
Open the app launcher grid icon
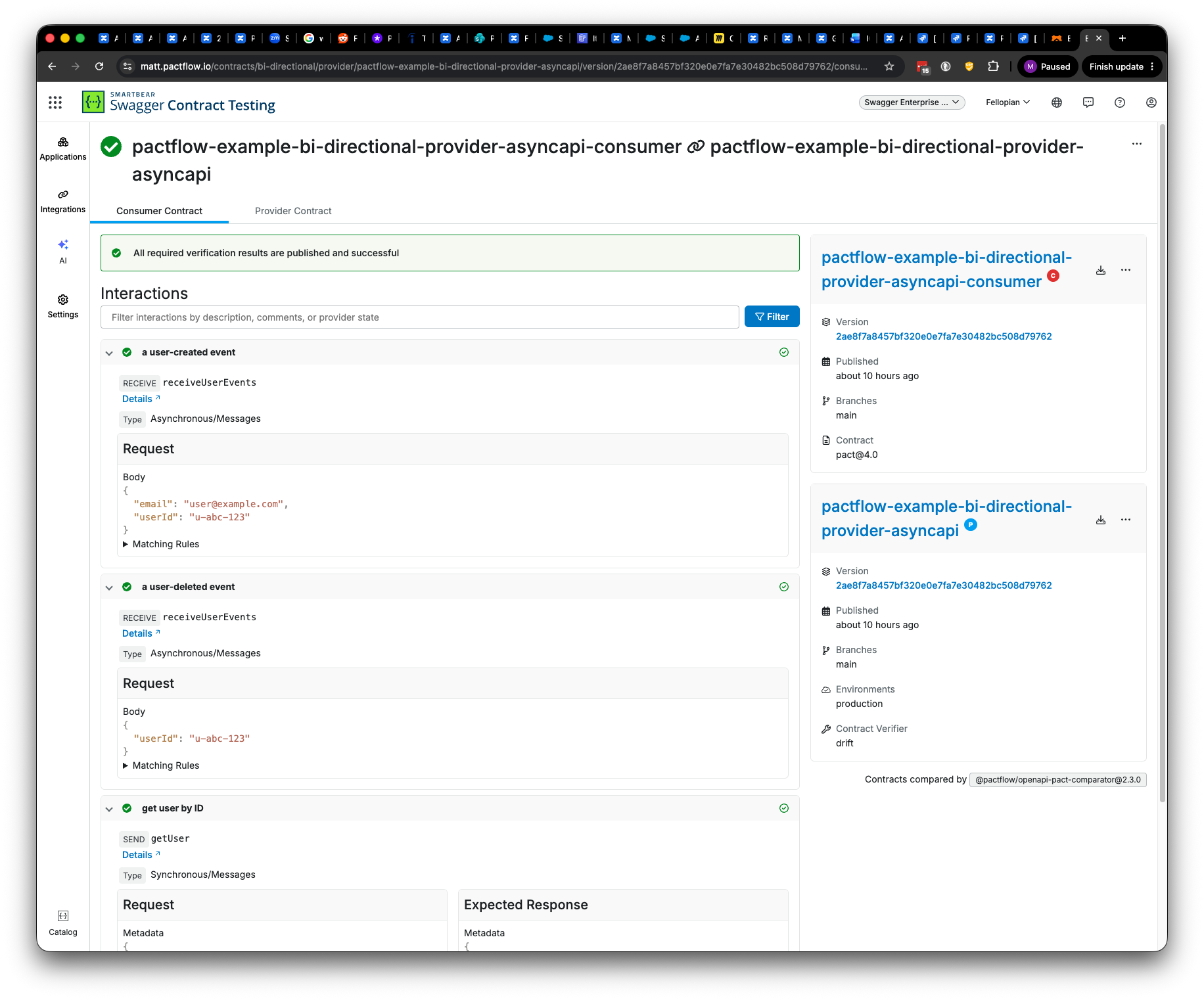click(x=55, y=102)
